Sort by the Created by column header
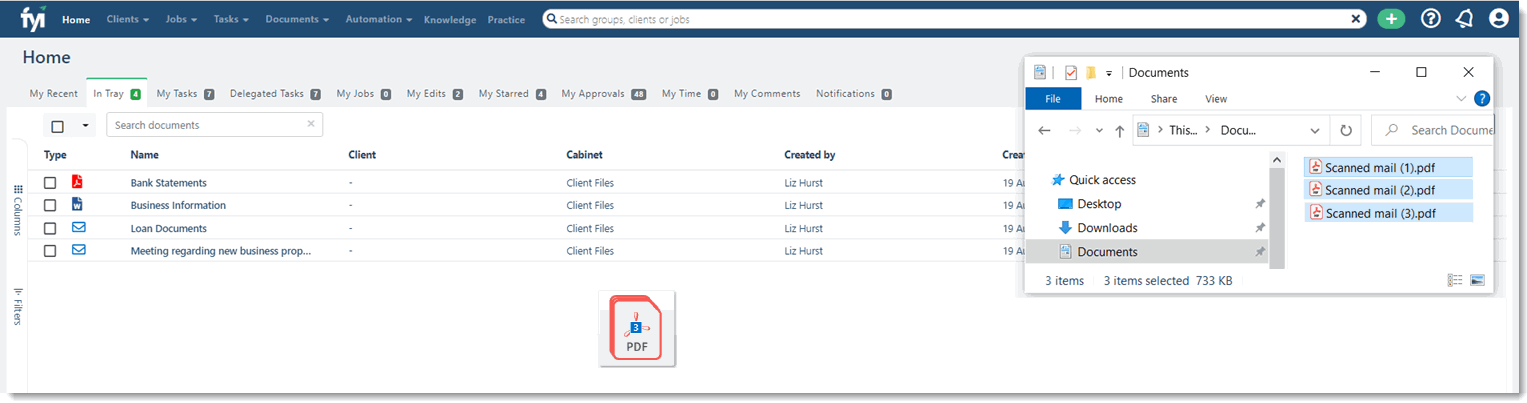The width and height of the screenshot is (1527, 403). (809, 155)
